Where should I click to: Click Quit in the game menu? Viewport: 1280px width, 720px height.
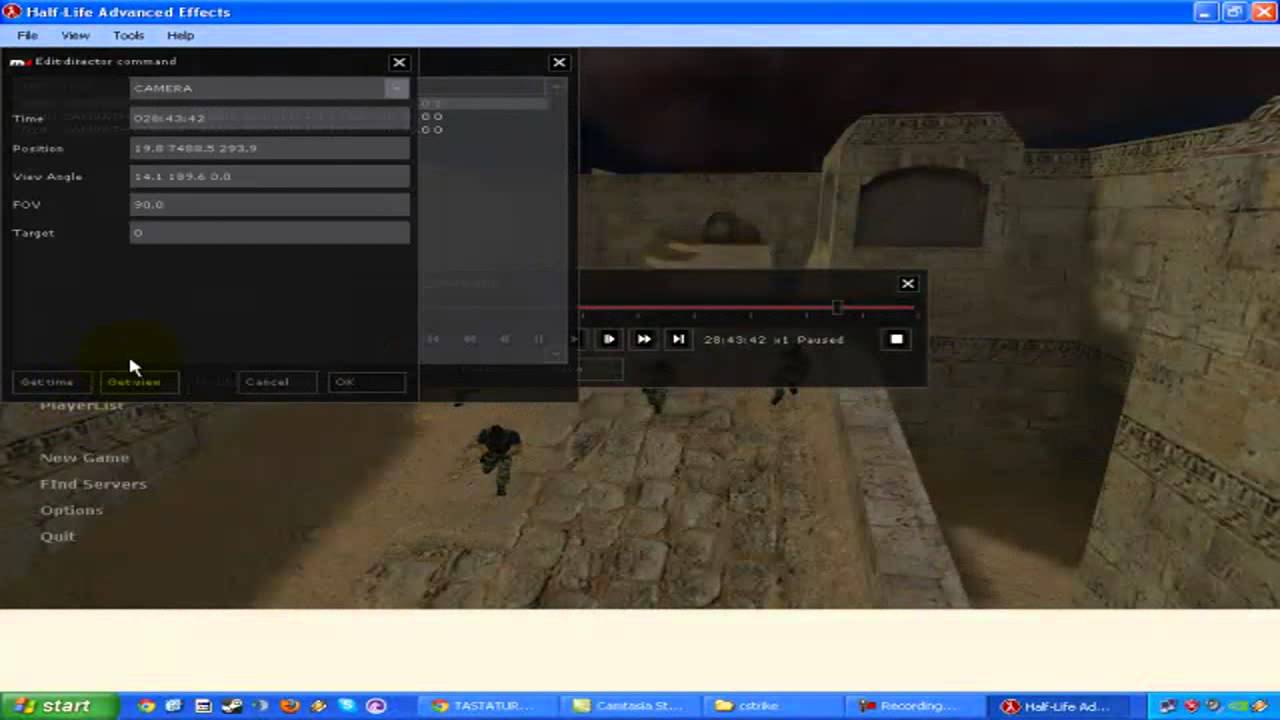pos(57,536)
